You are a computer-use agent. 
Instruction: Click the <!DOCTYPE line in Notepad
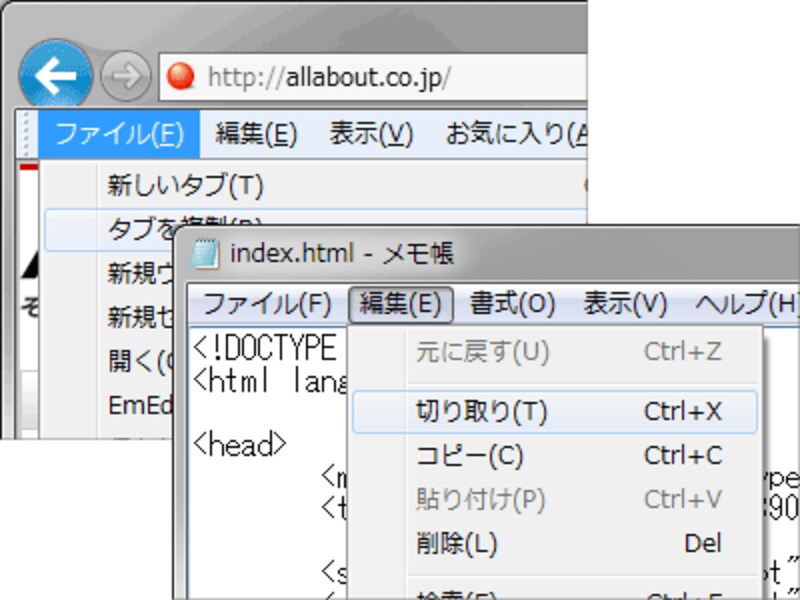coord(264,349)
